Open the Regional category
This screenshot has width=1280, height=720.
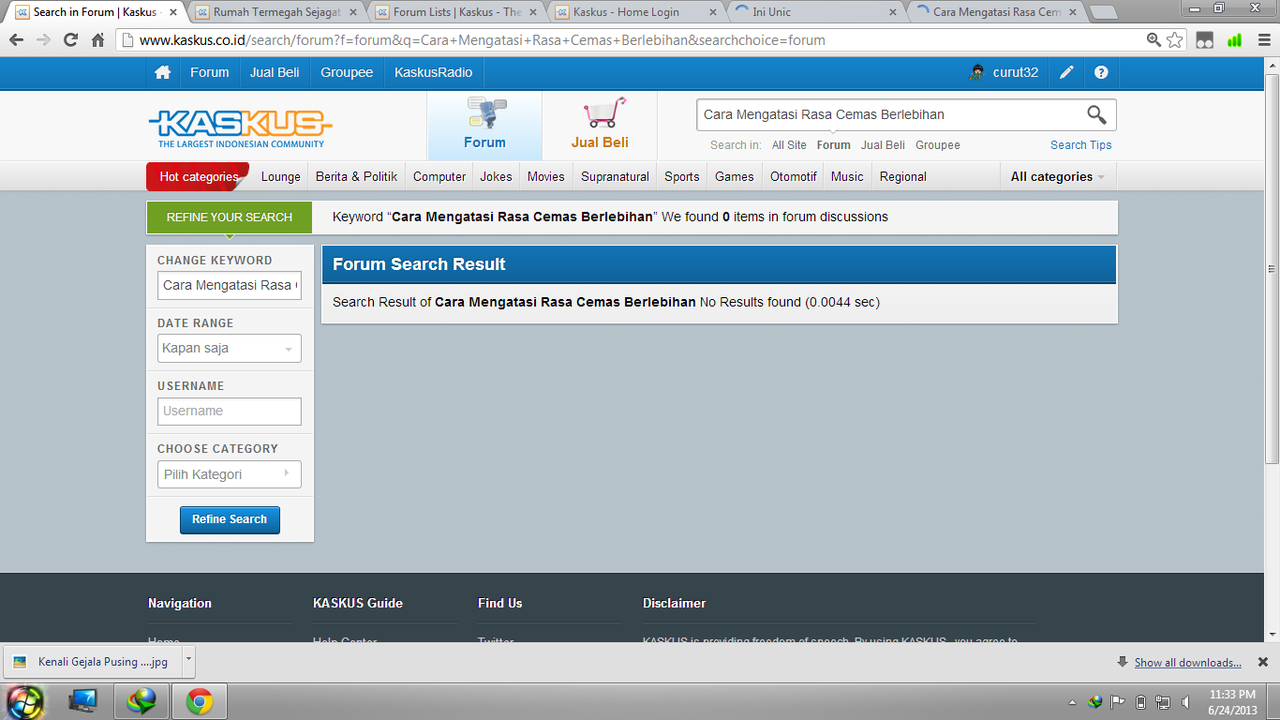[903, 176]
